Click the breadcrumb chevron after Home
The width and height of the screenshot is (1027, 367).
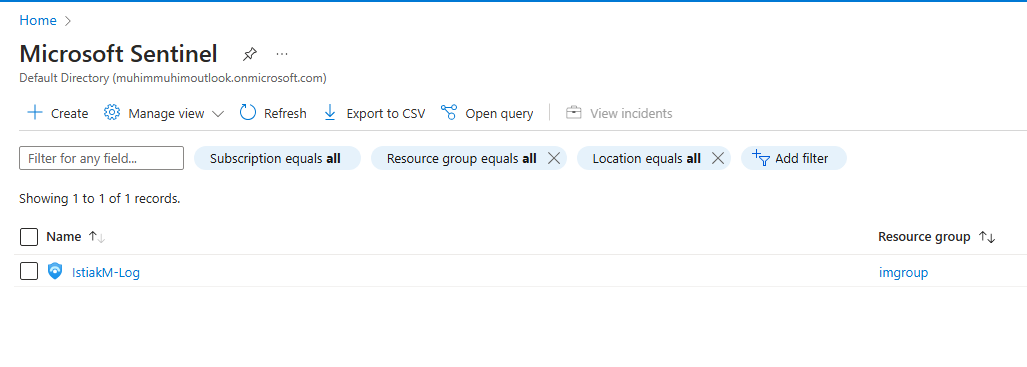point(67,21)
